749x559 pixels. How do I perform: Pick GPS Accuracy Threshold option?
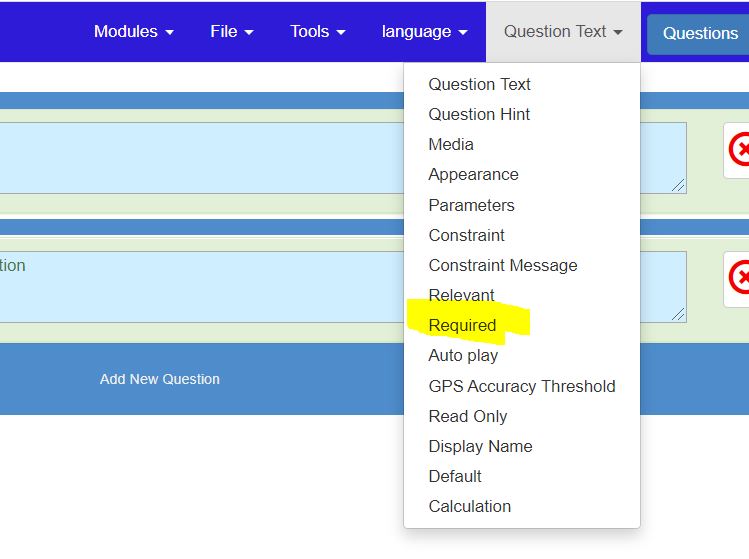(x=521, y=386)
